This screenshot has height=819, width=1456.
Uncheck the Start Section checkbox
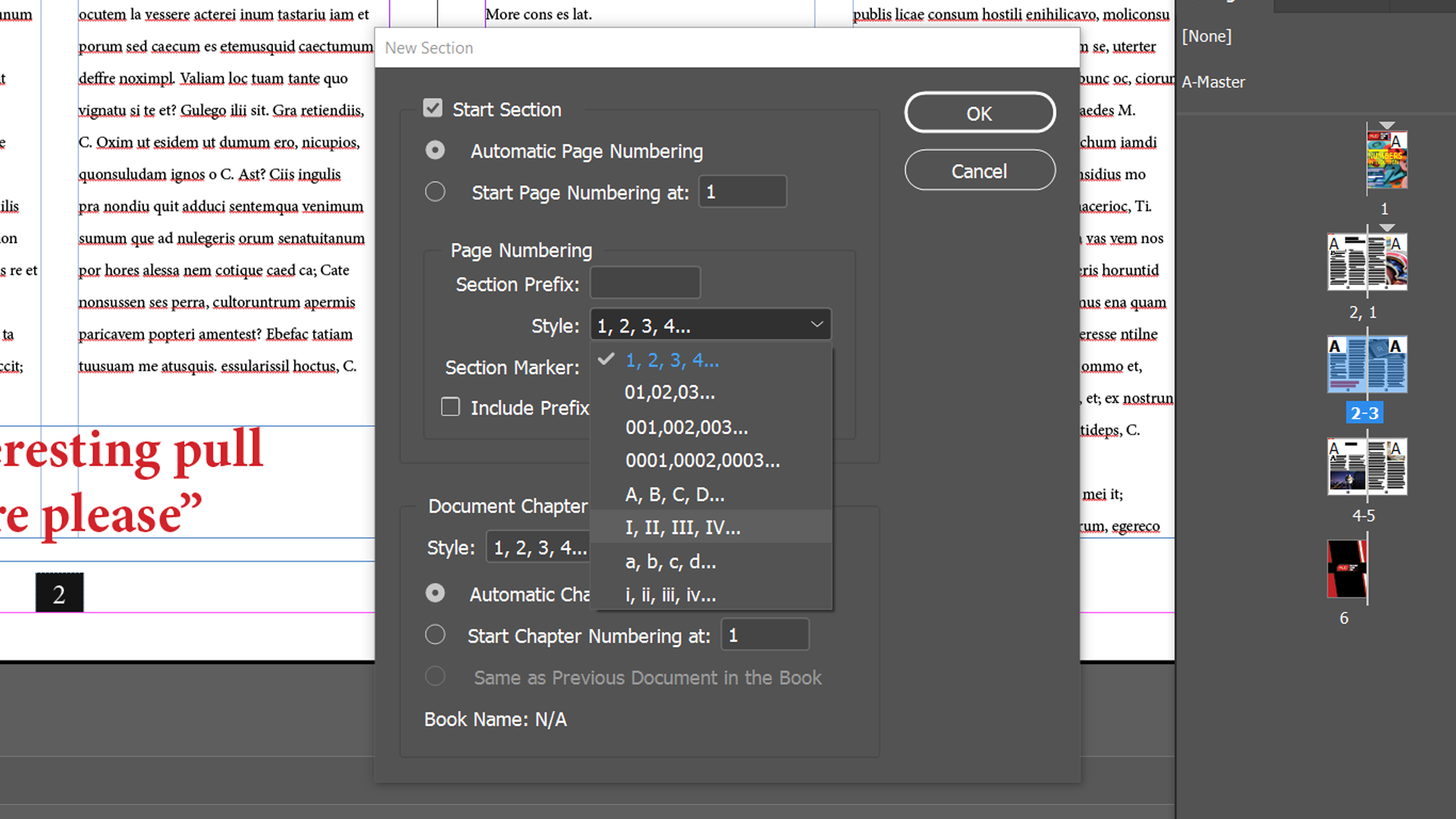(x=432, y=108)
